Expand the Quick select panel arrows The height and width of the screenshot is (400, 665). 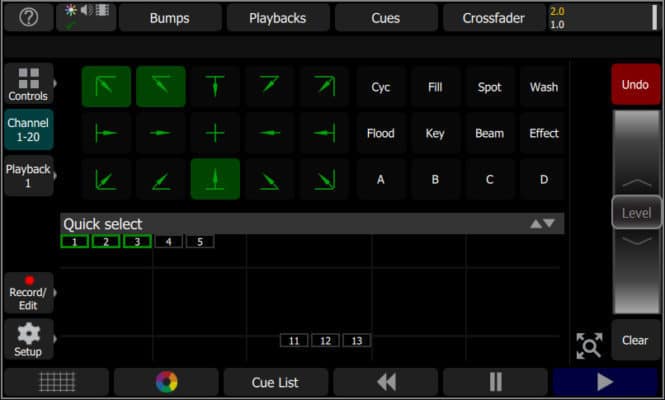[x=542, y=224]
